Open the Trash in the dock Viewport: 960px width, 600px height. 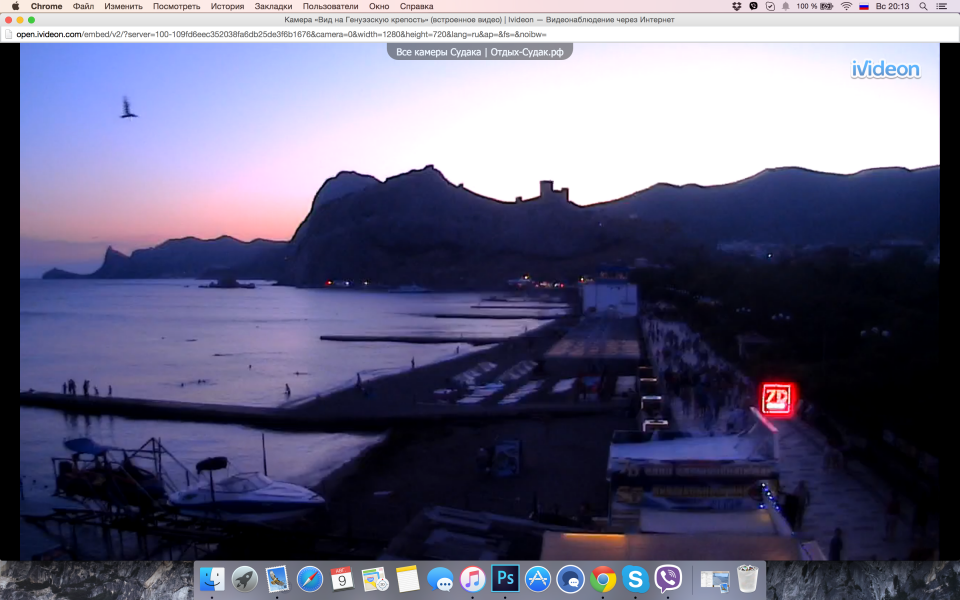[747, 578]
